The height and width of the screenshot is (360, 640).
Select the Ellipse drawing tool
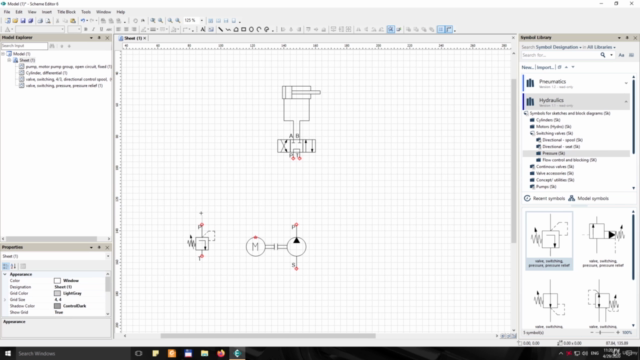251,29
